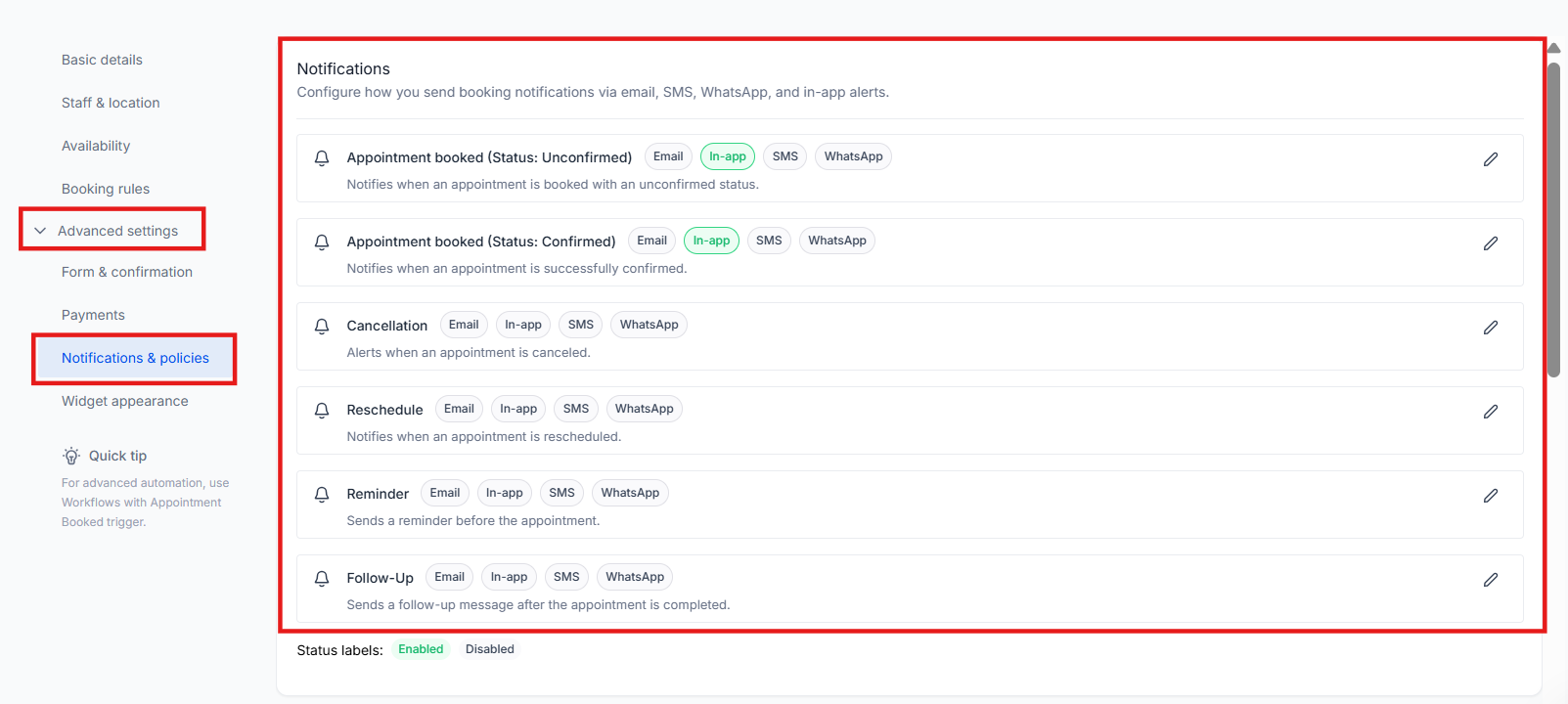Click the green Enabled status label

pos(421,649)
